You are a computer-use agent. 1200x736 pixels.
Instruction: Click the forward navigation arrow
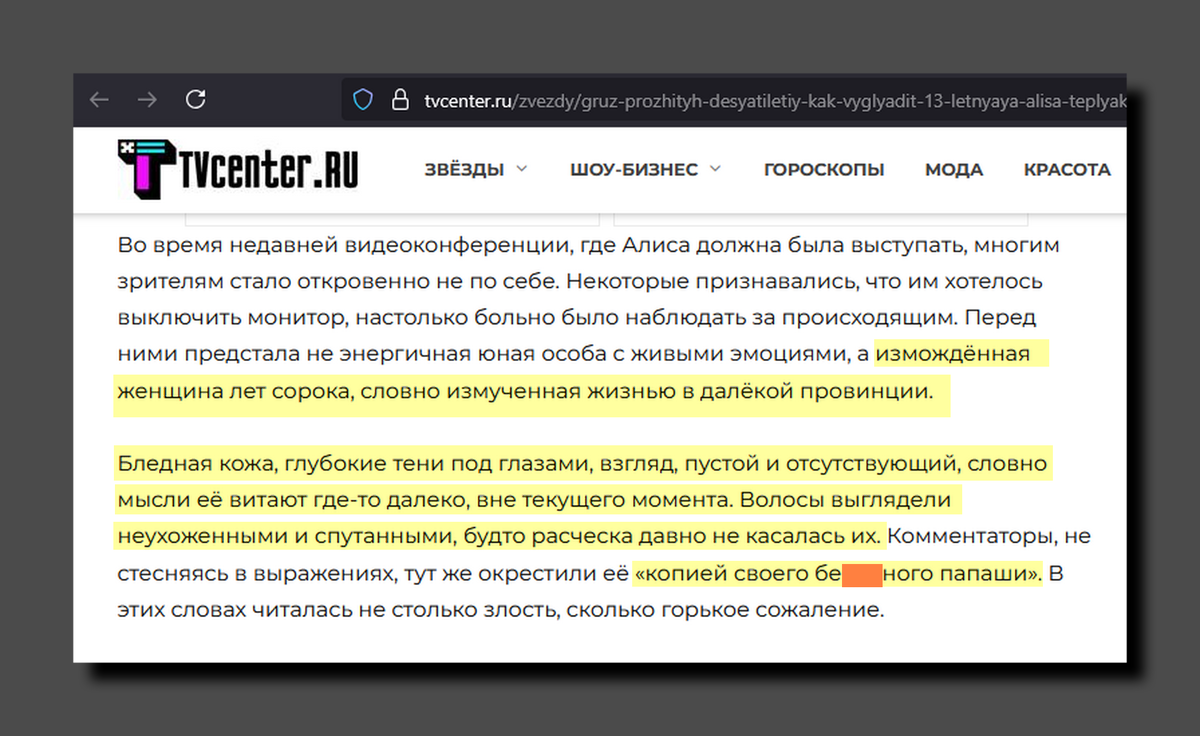[147, 99]
